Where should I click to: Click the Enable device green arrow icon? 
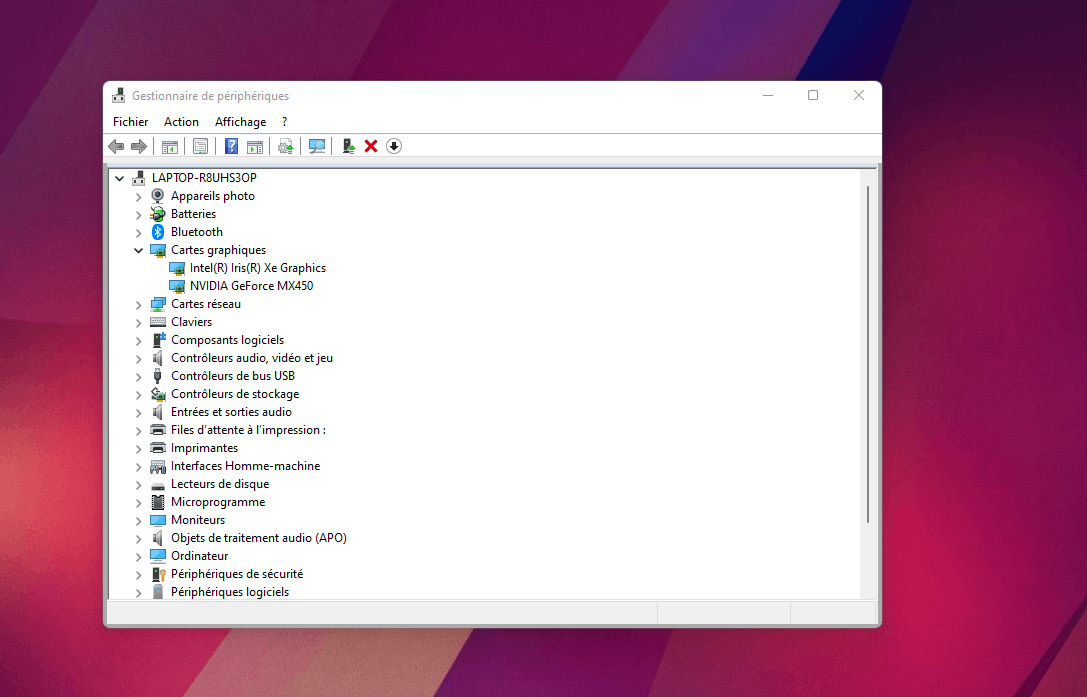pyautogui.click(x=349, y=146)
